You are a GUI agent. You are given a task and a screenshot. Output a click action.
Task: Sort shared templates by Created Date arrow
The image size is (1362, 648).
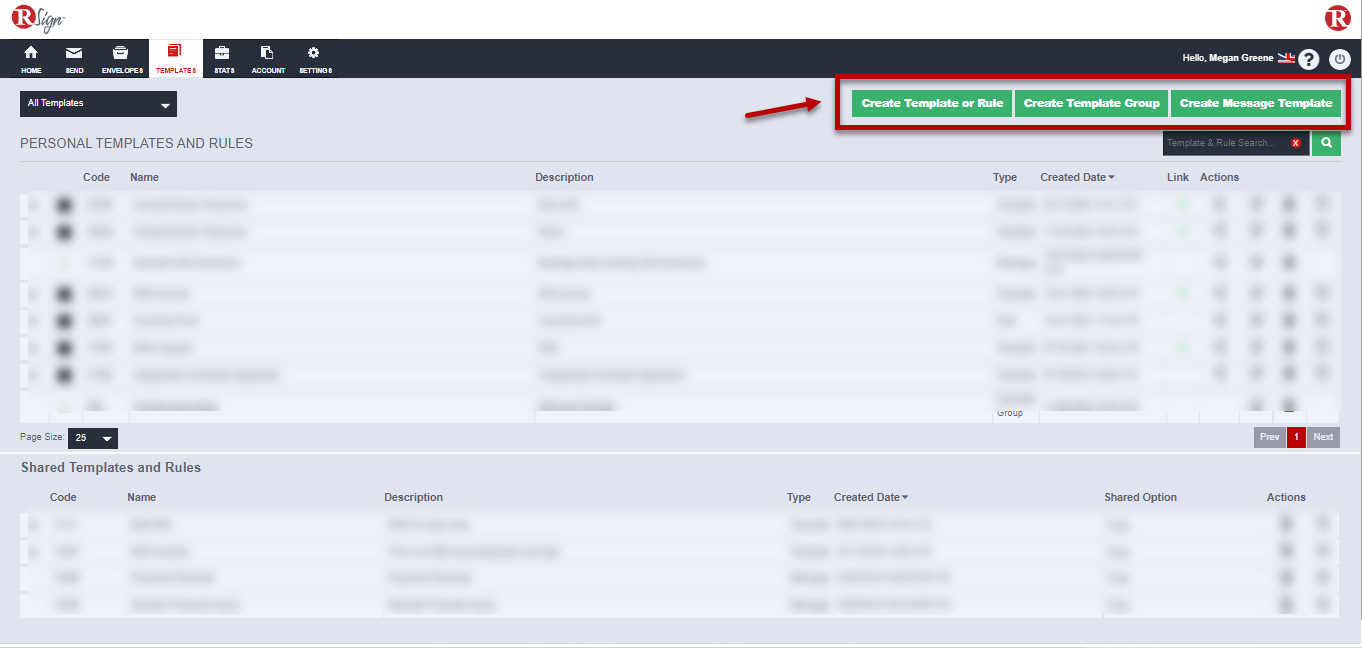905,498
